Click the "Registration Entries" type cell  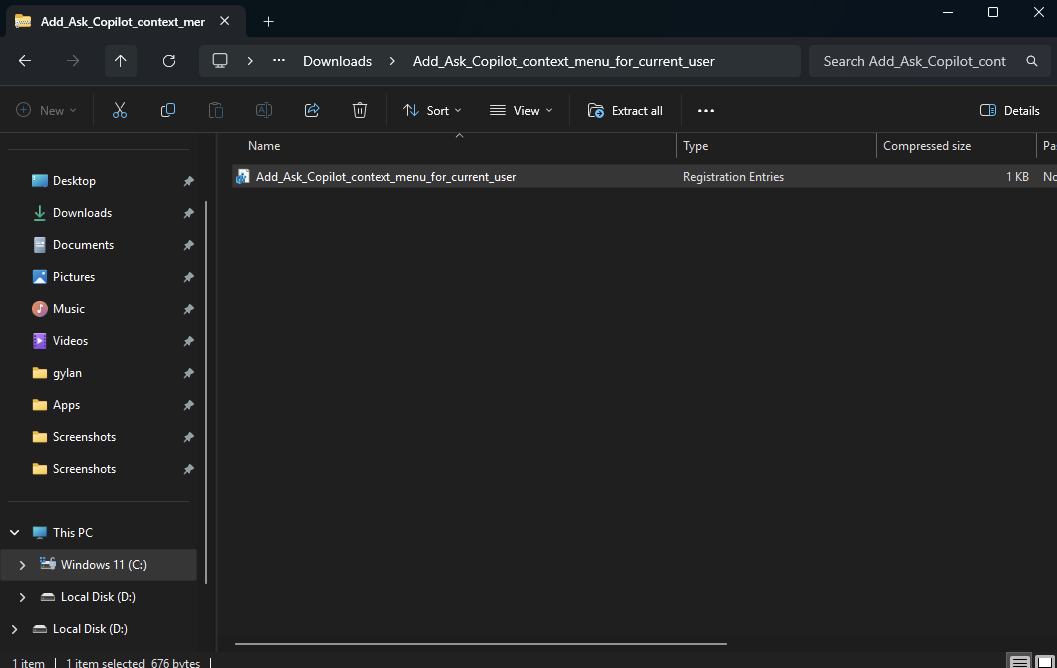click(733, 177)
